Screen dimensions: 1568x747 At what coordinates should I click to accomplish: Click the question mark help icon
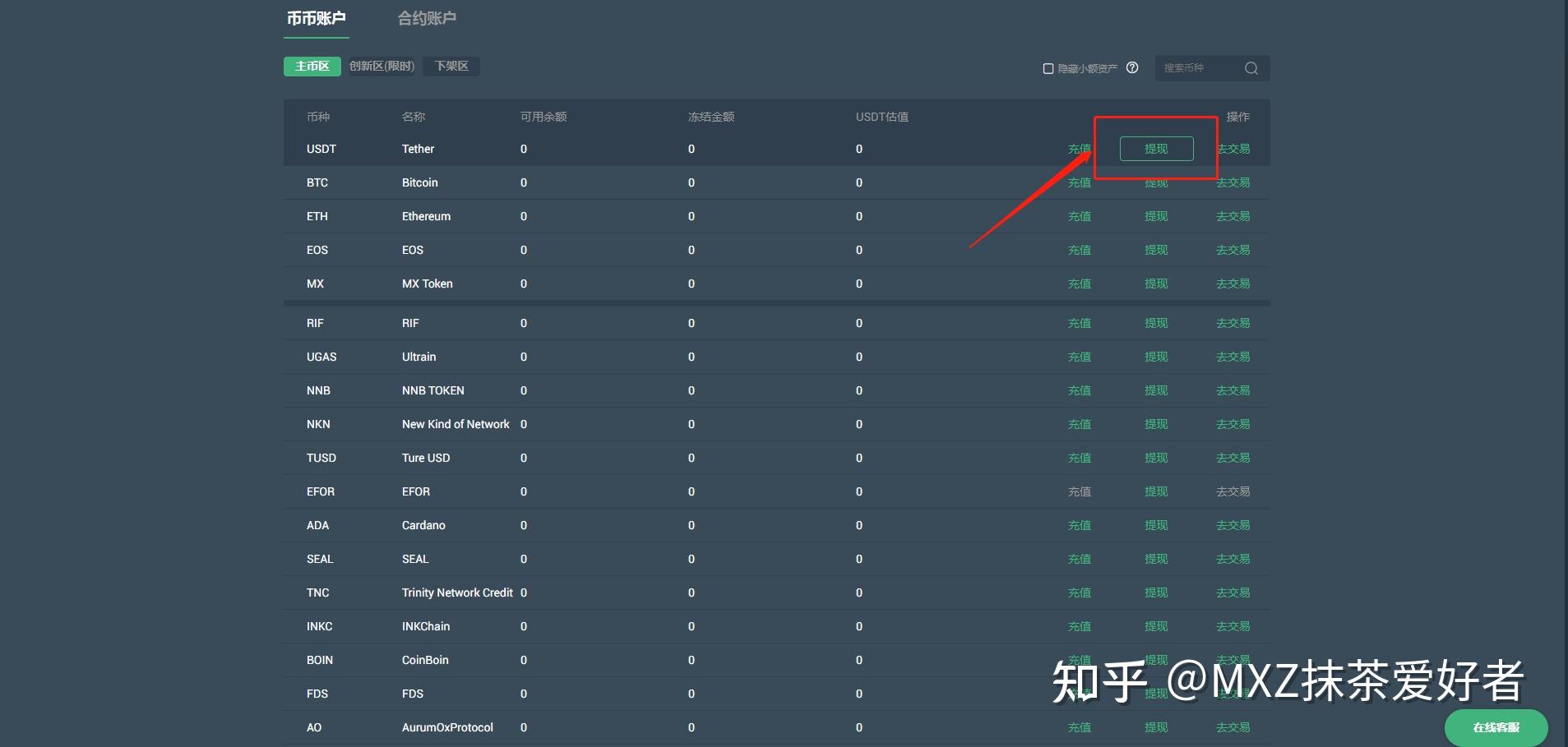(x=1132, y=68)
